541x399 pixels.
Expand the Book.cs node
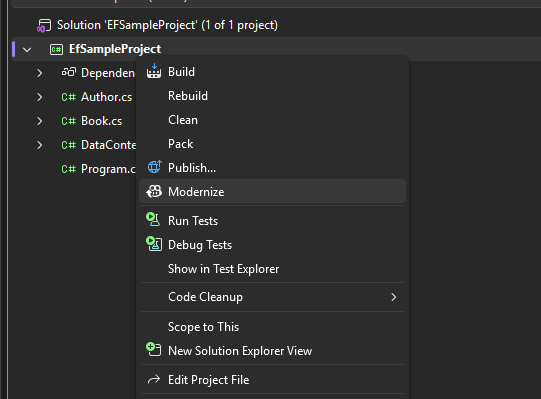click(40, 121)
